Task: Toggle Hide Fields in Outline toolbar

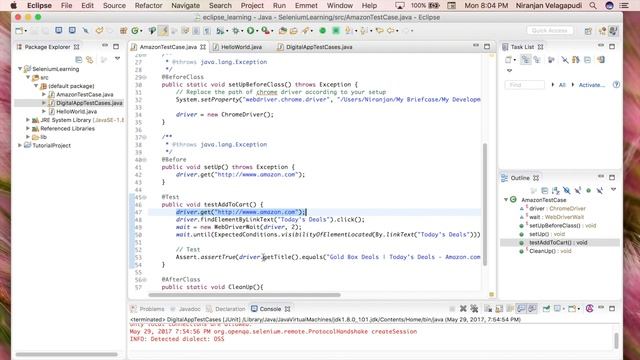Action: pos(567,191)
